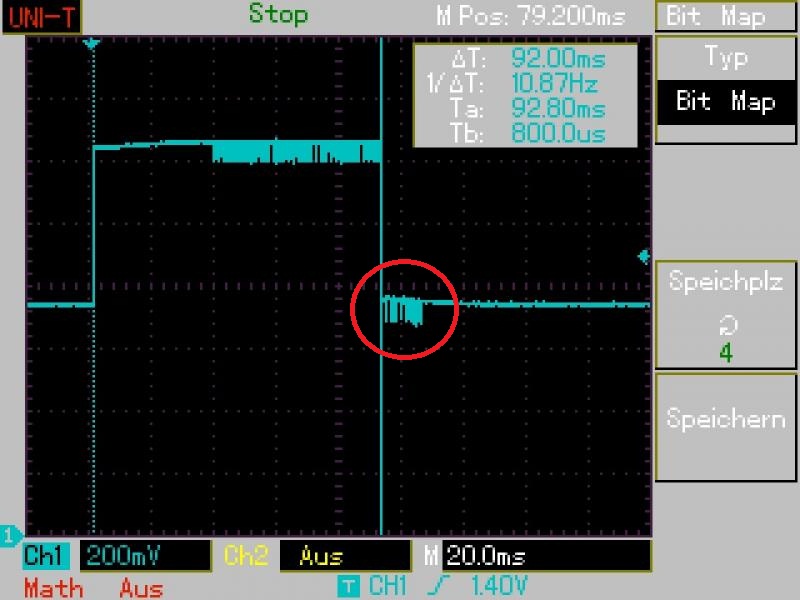Image resolution: width=800 pixels, height=600 pixels.
Task: Click the channel 1 ground marker
Action: point(9,533)
